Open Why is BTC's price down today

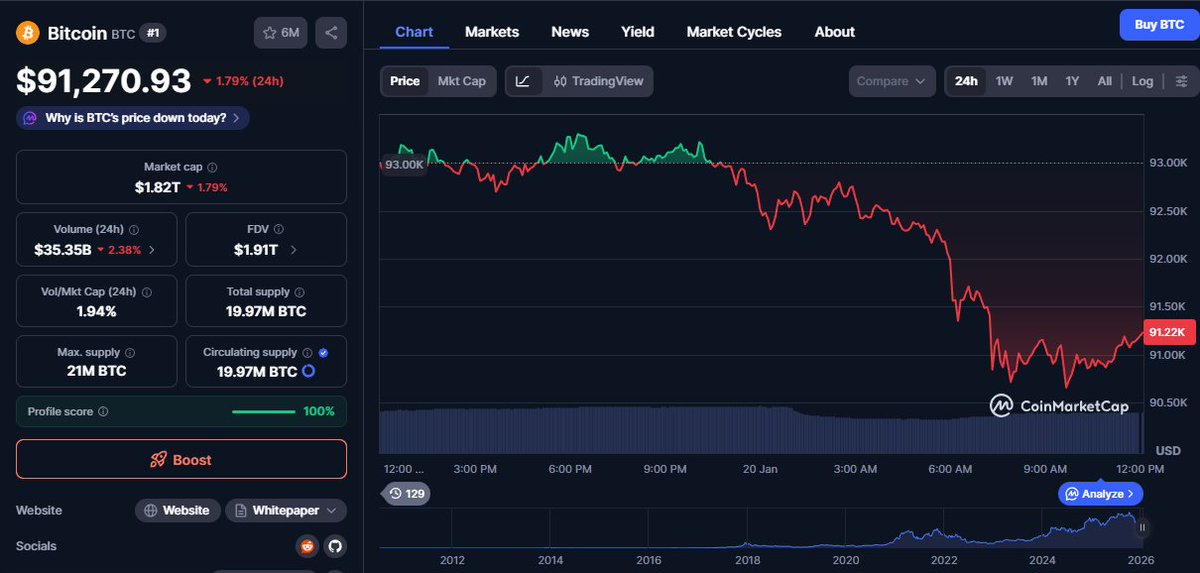point(133,118)
